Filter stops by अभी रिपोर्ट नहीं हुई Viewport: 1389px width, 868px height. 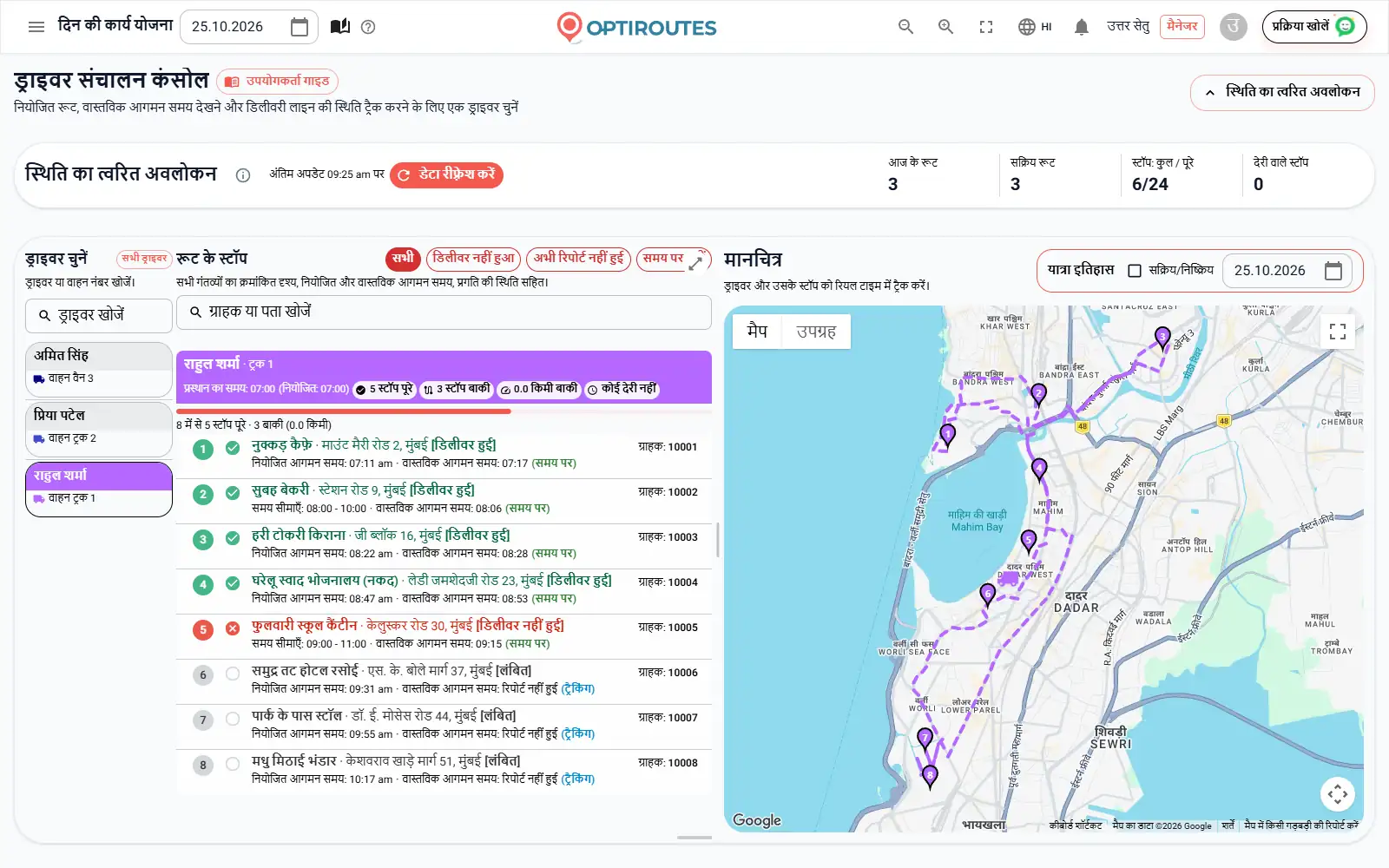578,259
